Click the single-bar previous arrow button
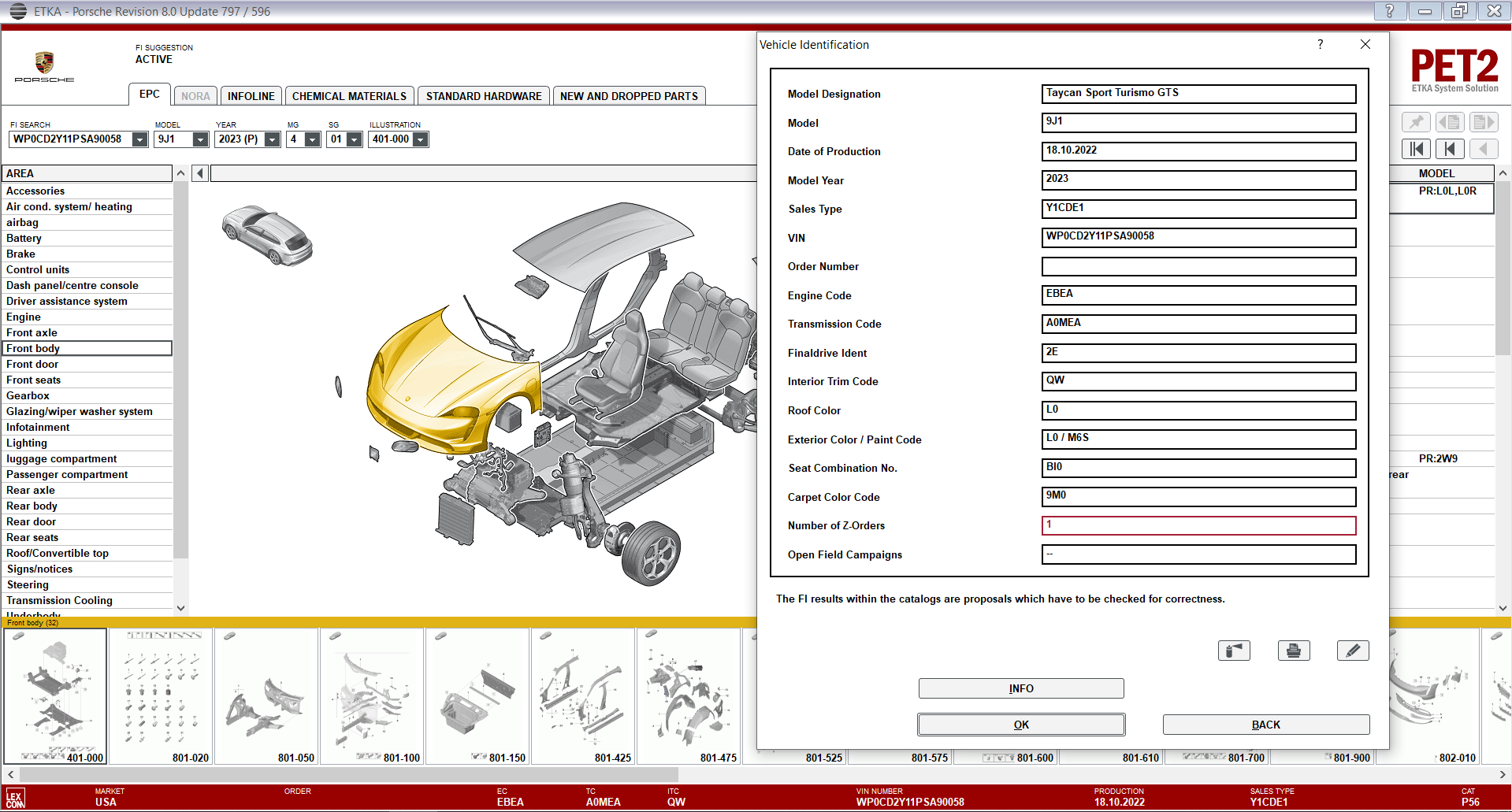 tap(1449, 149)
